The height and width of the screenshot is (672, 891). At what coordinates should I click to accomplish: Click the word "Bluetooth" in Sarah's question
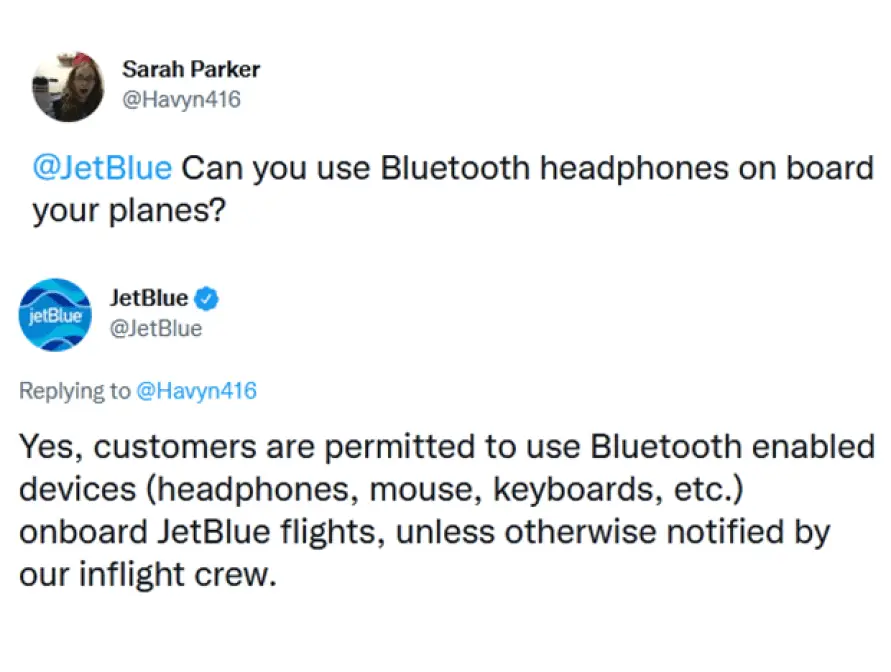point(455,168)
